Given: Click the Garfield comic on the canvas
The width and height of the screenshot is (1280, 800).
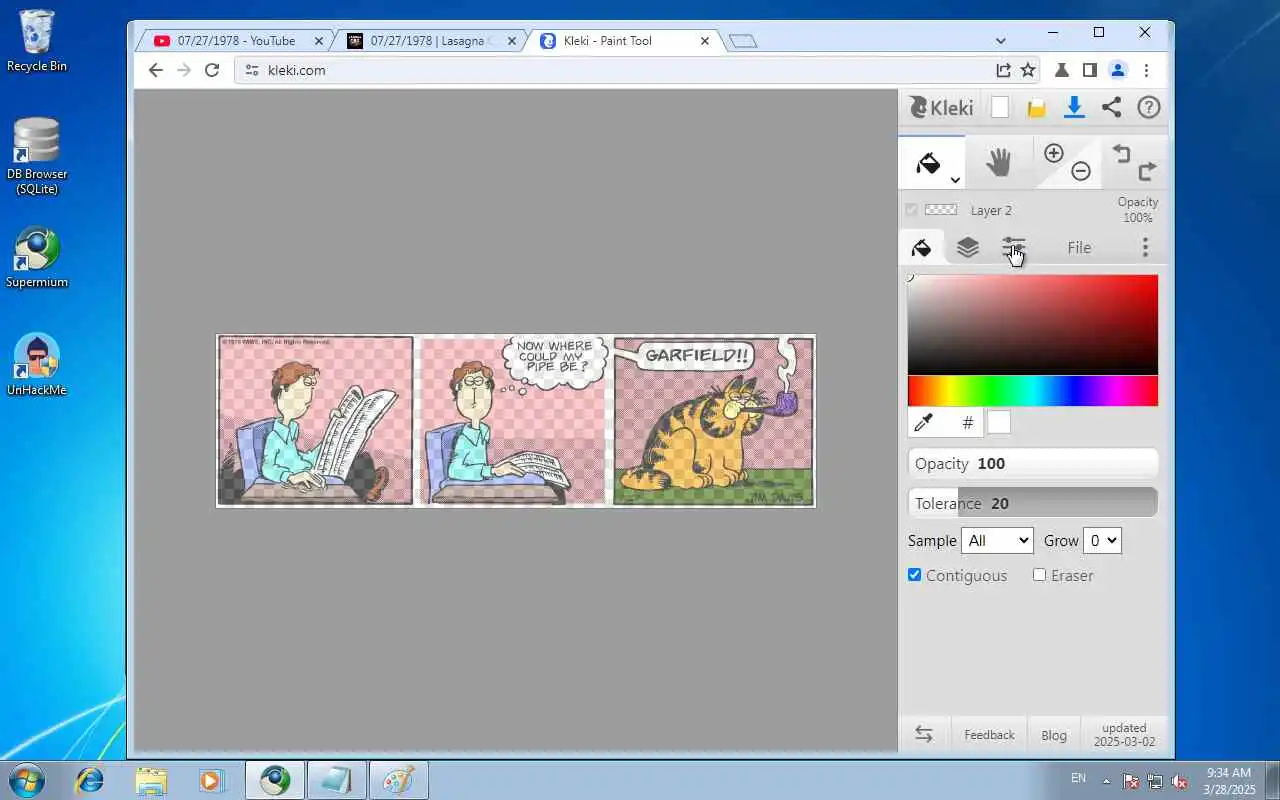Looking at the screenshot, I should click(x=516, y=421).
